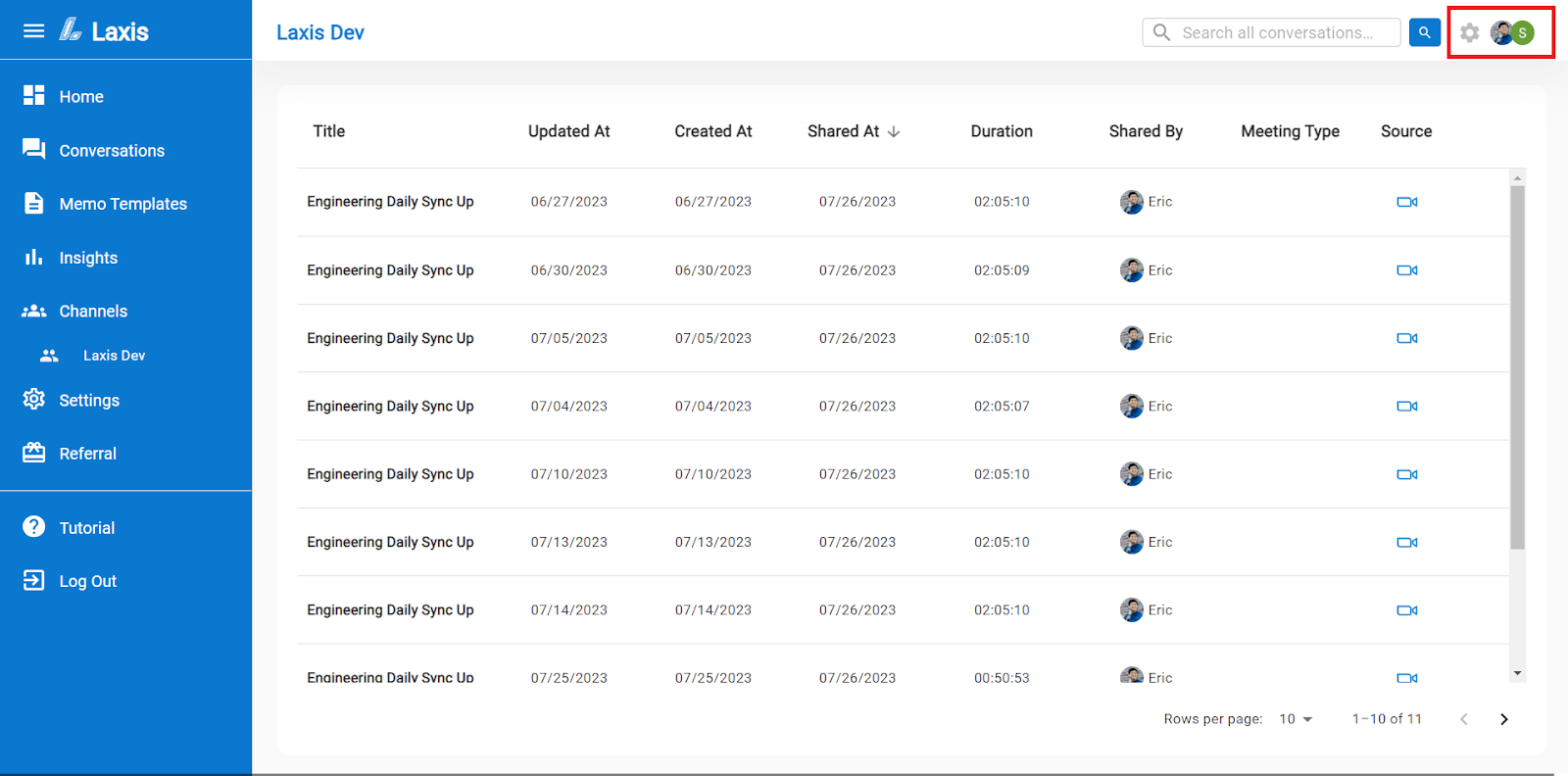Go to next page of results
The height and width of the screenshot is (776, 1568).
click(x=1503, y=719)
